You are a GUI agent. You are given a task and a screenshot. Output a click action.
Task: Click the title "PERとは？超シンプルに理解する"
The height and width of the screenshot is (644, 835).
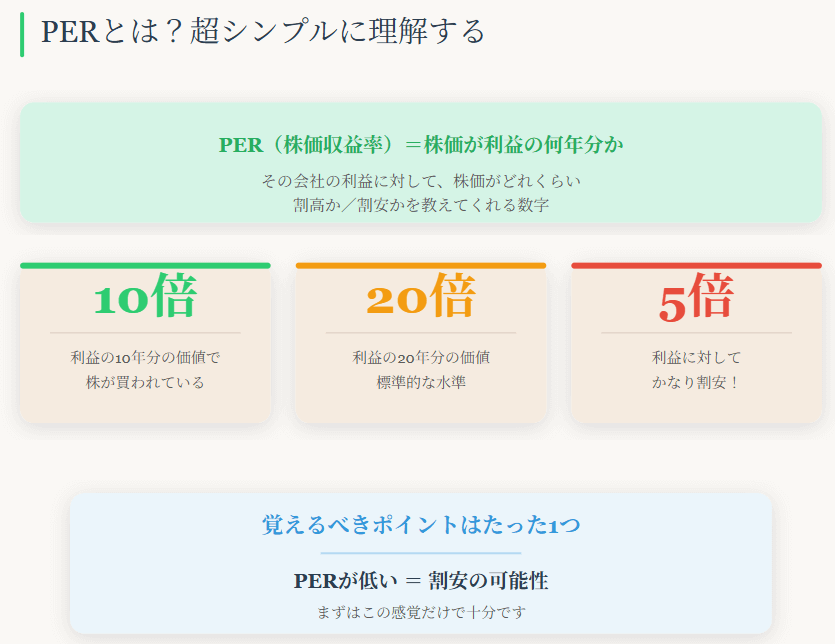pos(262,31)
